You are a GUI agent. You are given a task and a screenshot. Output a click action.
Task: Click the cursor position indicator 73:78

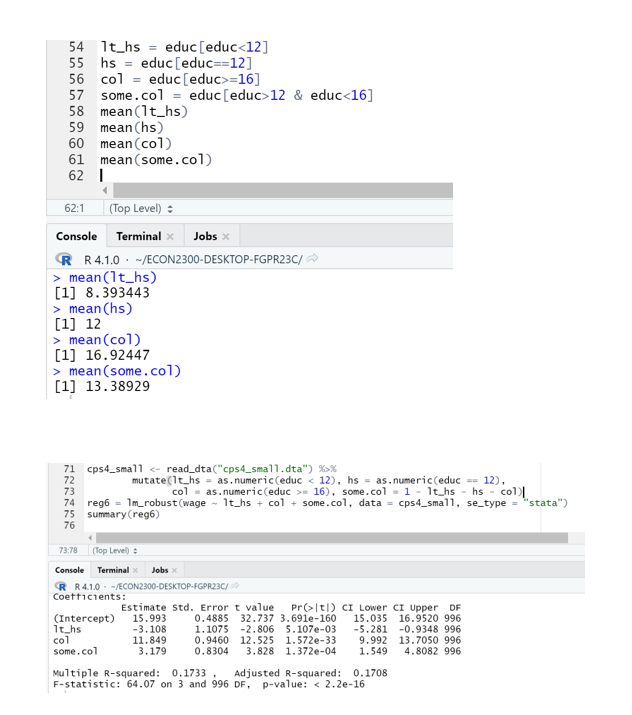[x=68, y=550]
